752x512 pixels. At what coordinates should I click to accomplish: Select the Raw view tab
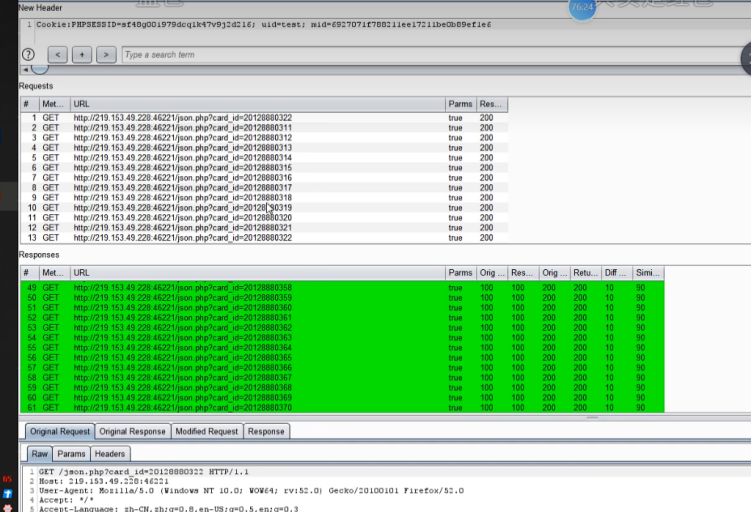pos(39,454)
